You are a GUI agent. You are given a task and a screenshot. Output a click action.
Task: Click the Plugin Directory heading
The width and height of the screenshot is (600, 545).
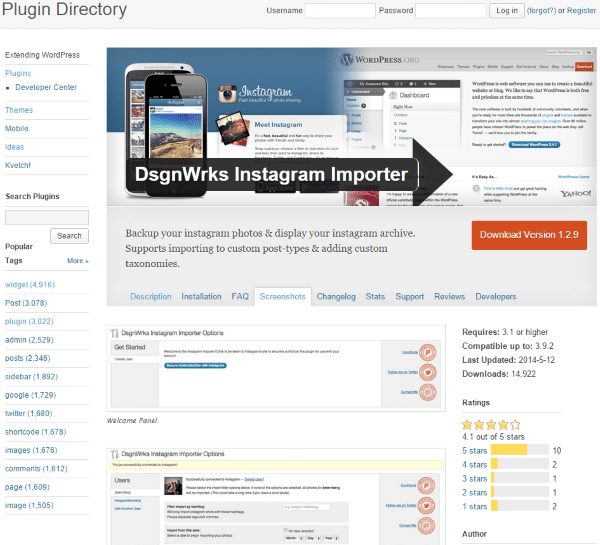(64, 9)
